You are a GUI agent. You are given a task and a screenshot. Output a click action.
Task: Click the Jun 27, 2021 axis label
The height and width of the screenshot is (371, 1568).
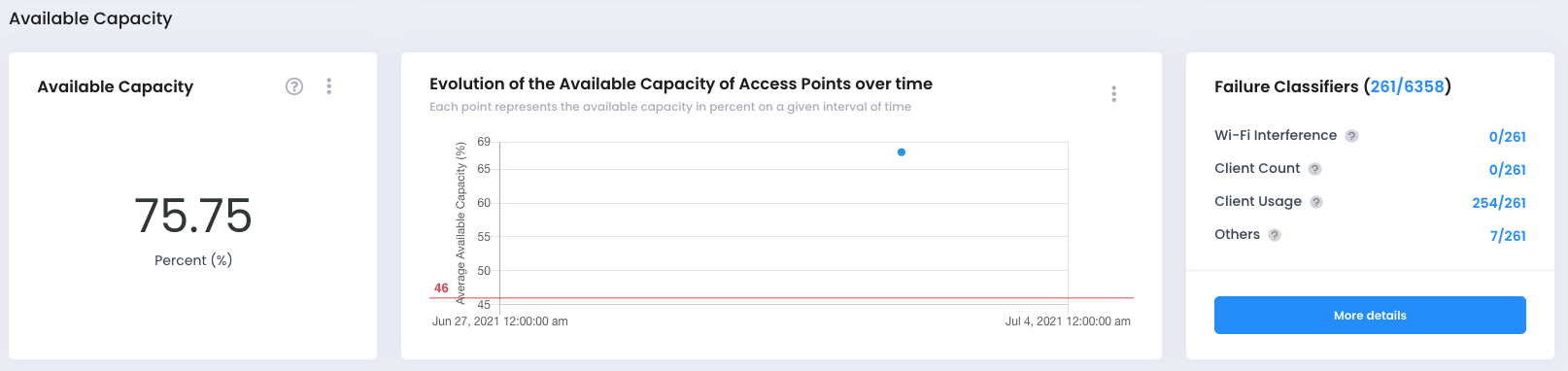coord(500,321)
